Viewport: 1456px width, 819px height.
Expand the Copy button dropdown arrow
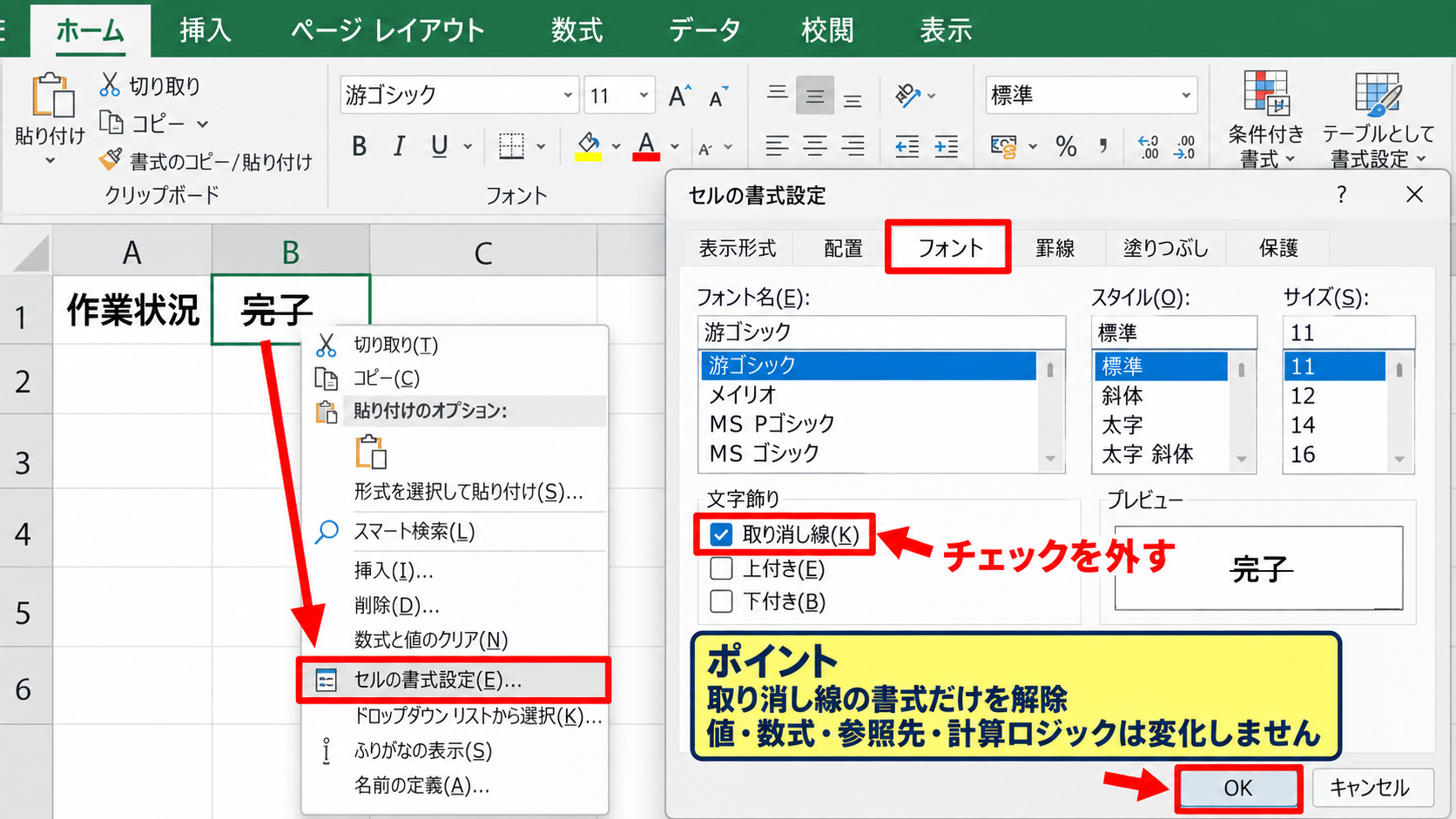pyautogui.click(x=202, y=124)
